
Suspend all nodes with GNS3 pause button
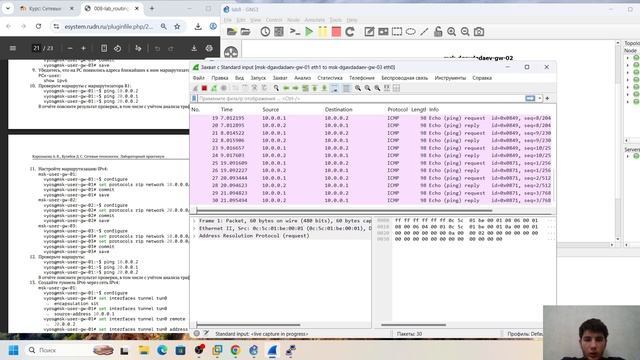322,31
